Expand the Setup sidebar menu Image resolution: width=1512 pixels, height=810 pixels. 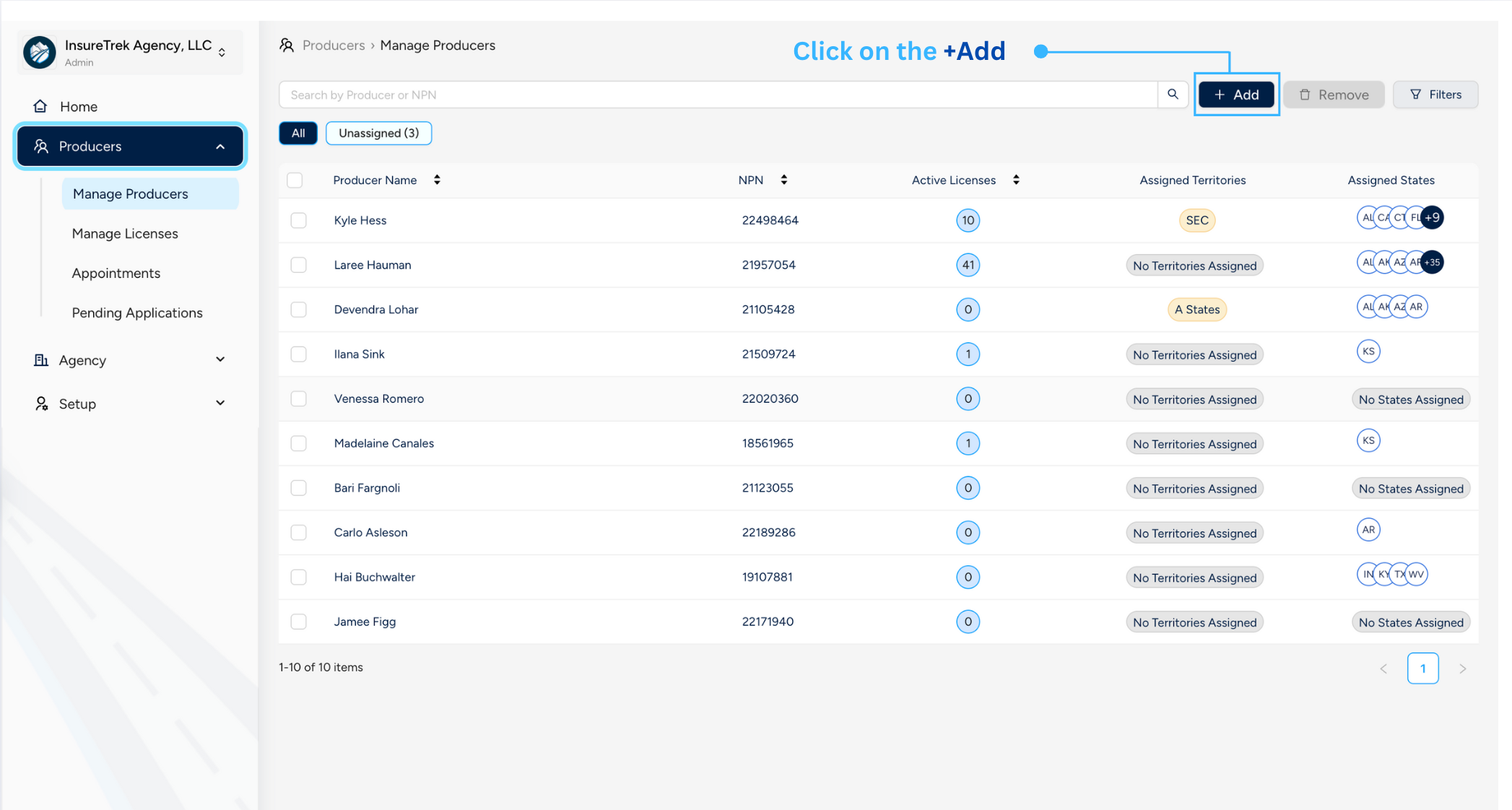220,403
